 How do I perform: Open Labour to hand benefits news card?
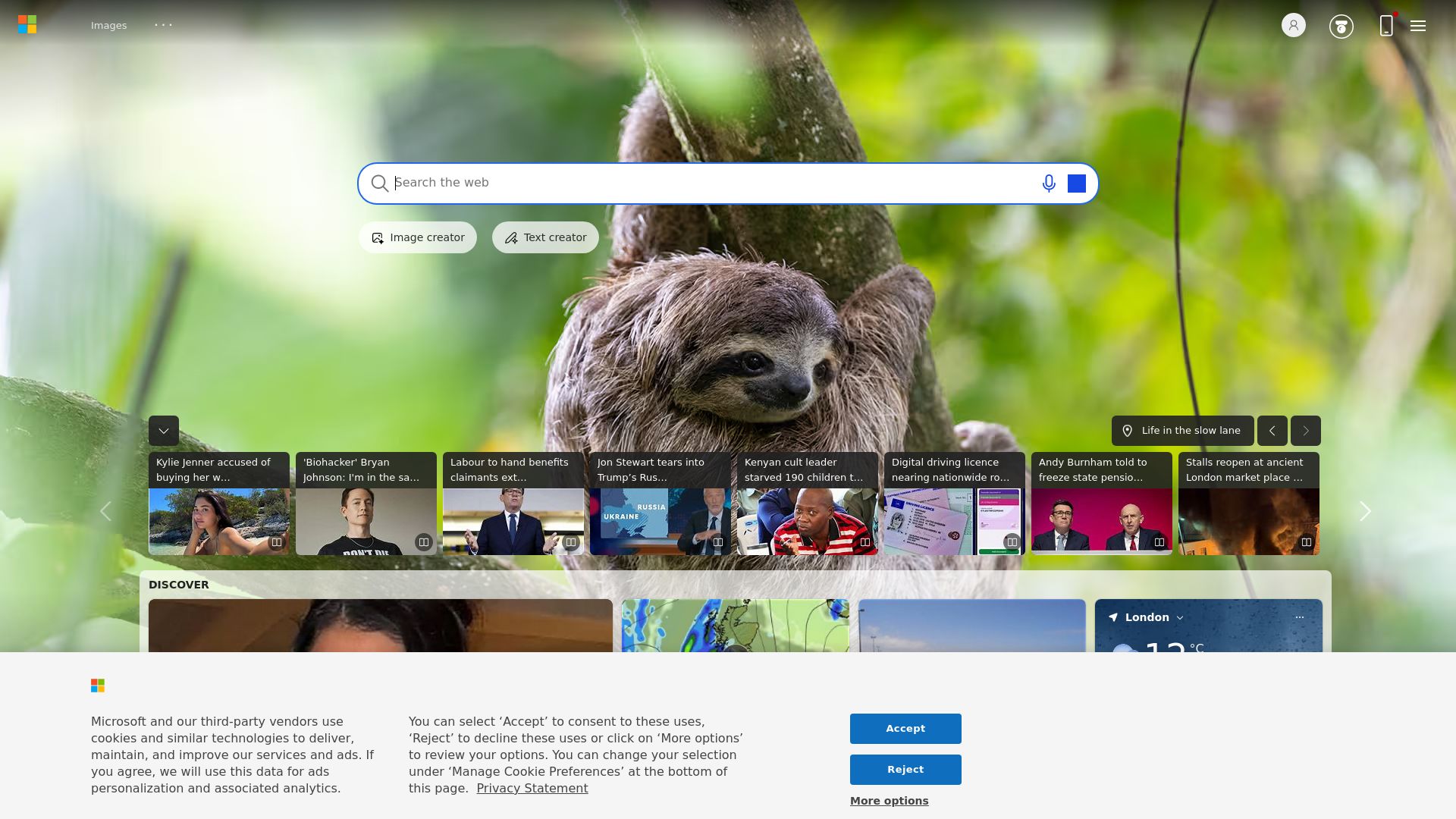(513, 504)
